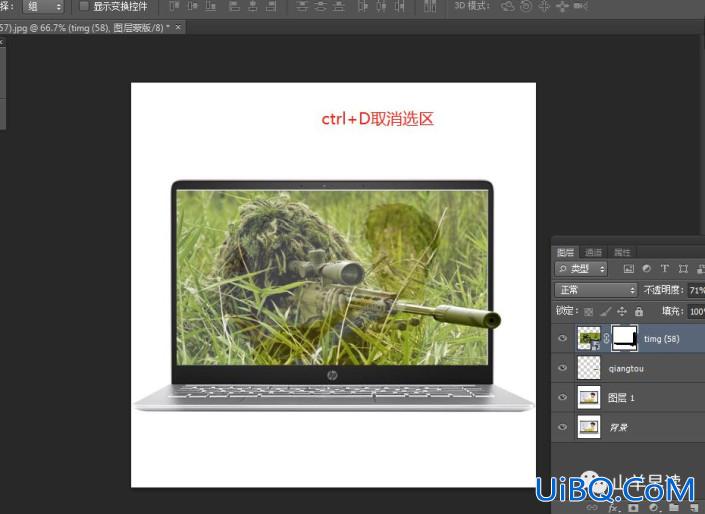Click the new group folder icon

click(674, 508)
